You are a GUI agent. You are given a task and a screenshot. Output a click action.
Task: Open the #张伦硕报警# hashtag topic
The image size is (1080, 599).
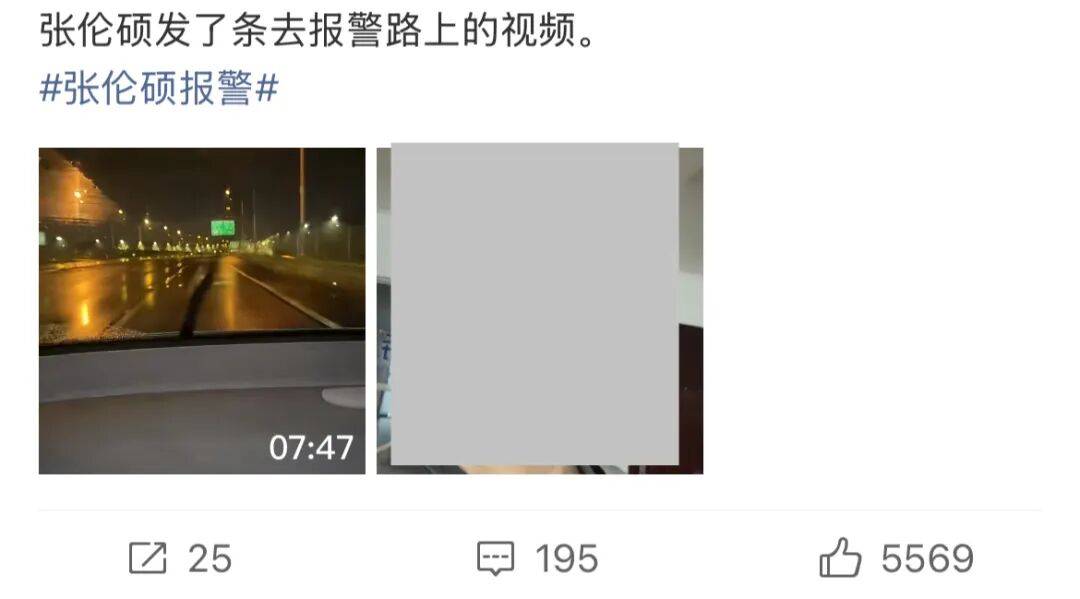pyautogui.click(x=159, y=88)
